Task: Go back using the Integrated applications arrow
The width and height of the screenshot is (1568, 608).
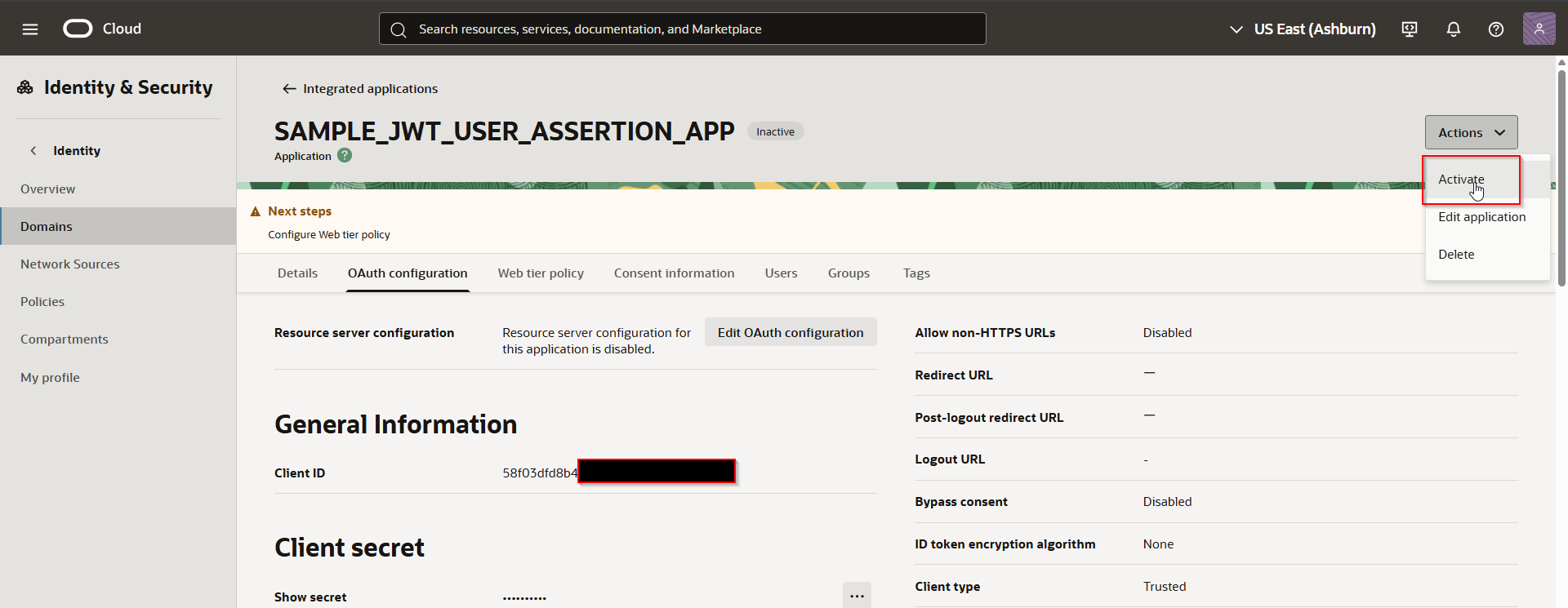Action: pyautogui.click(x=289, y=89)
